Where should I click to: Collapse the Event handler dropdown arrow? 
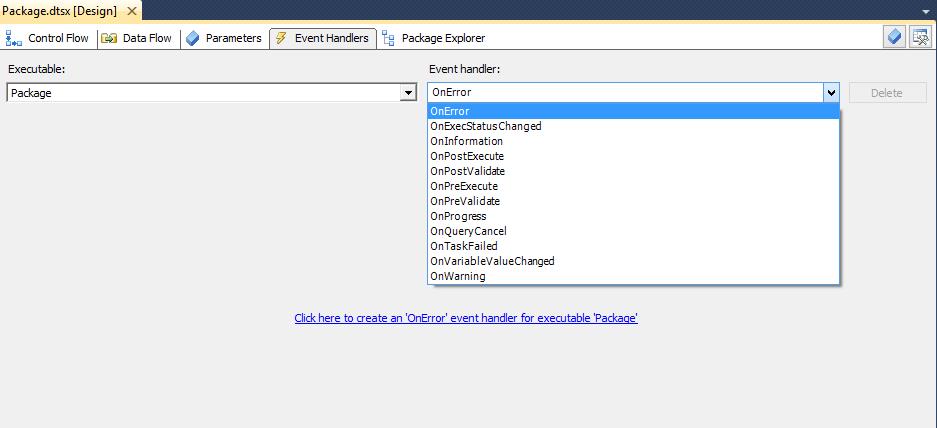coord(830,93)
